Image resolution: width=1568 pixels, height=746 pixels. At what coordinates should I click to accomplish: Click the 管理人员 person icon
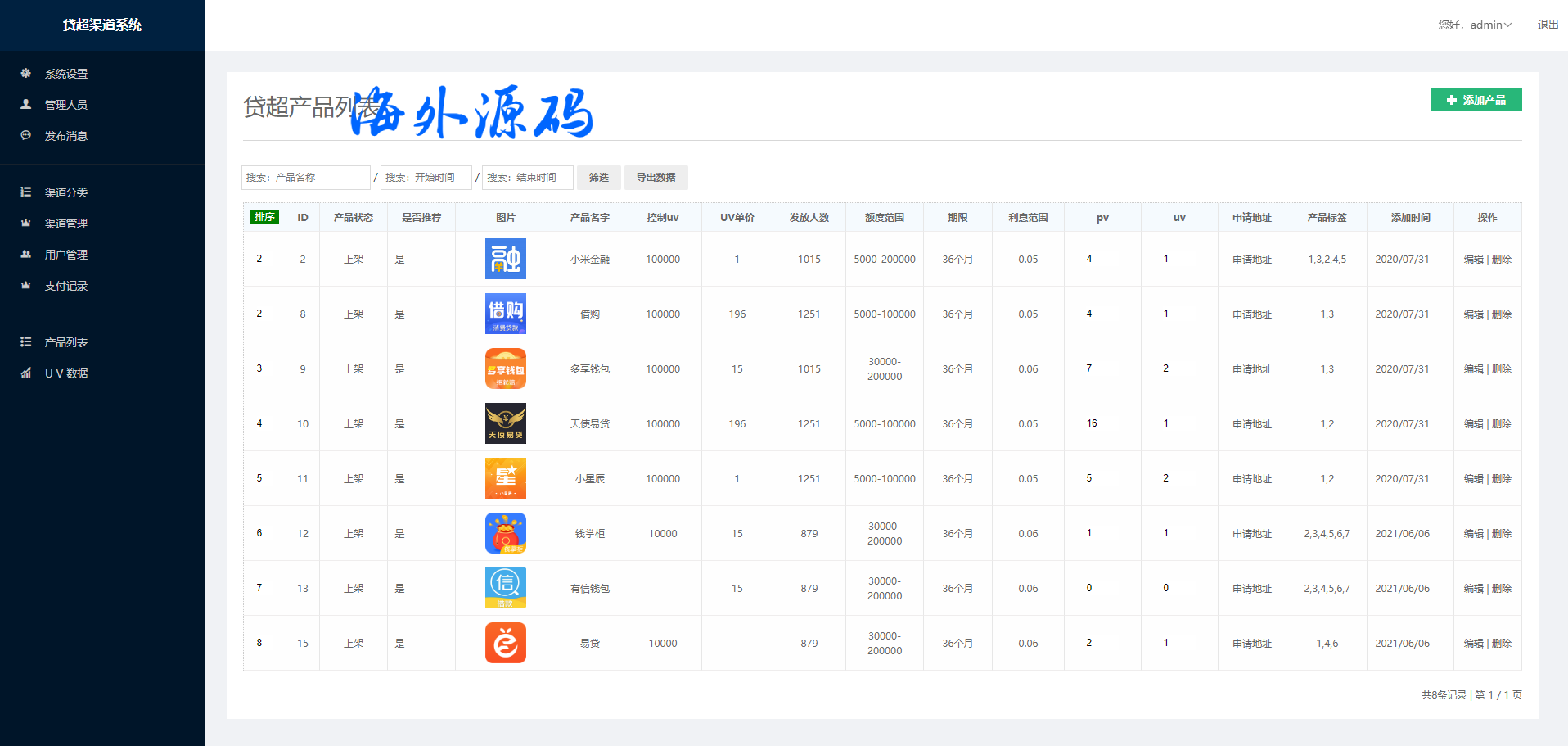(26, 105)
